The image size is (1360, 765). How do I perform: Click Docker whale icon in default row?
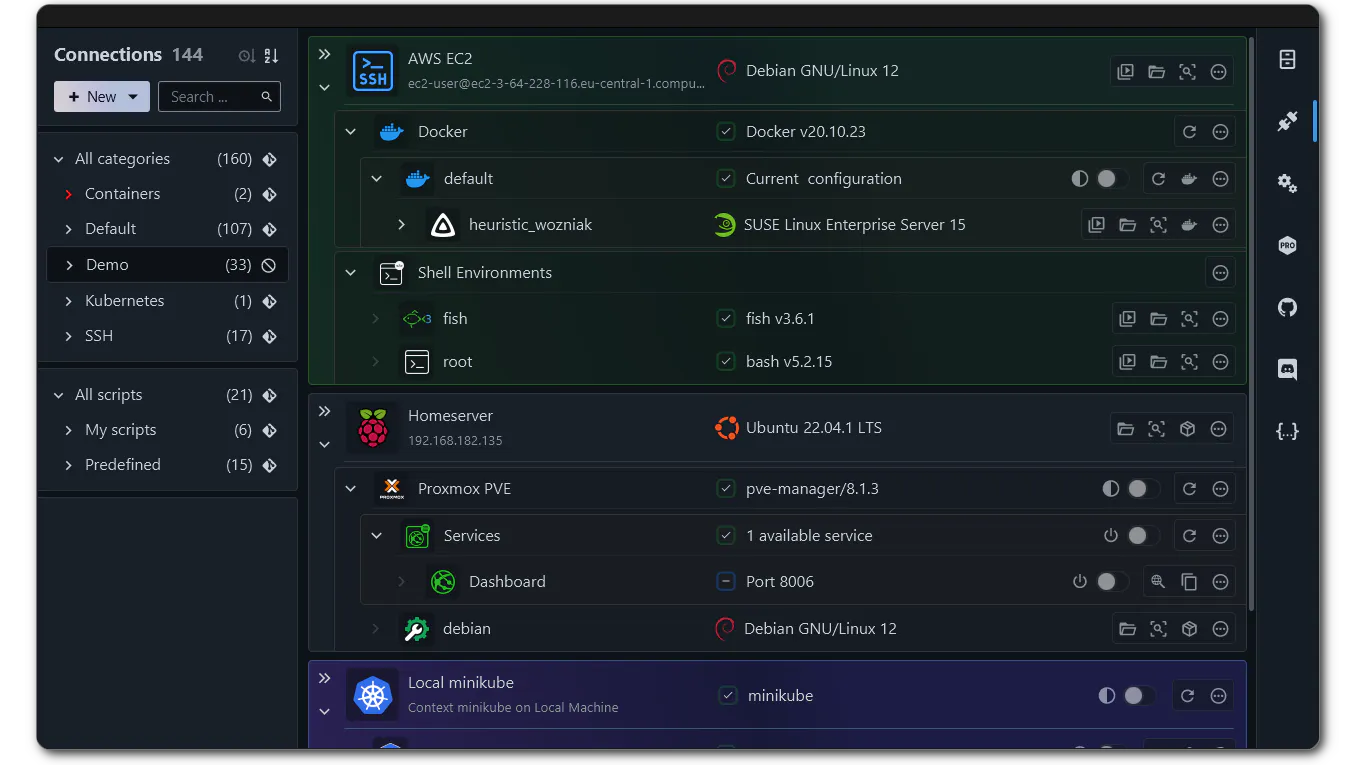[1189, 179]
